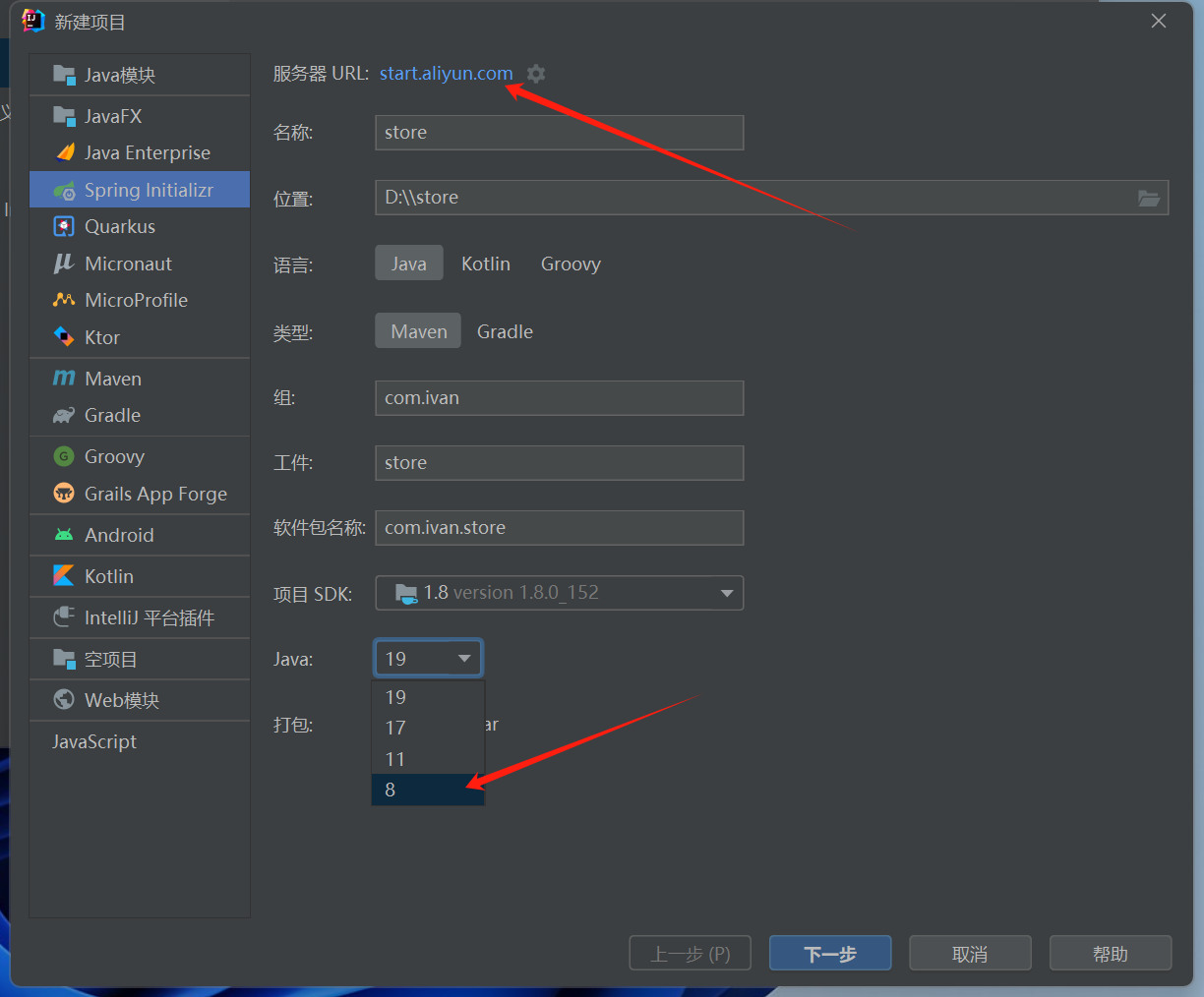This screenshot has width=1204, height=997.
Task: Click the MicroProfile icon
Action: [x=64, y=300]
